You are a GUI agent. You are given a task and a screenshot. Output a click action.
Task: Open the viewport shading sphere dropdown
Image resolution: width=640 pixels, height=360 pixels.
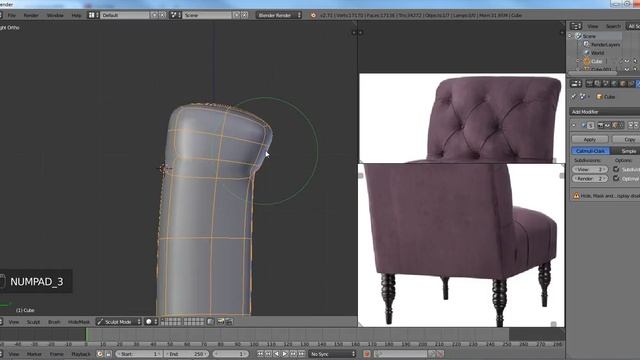click(x=151, y=322)
